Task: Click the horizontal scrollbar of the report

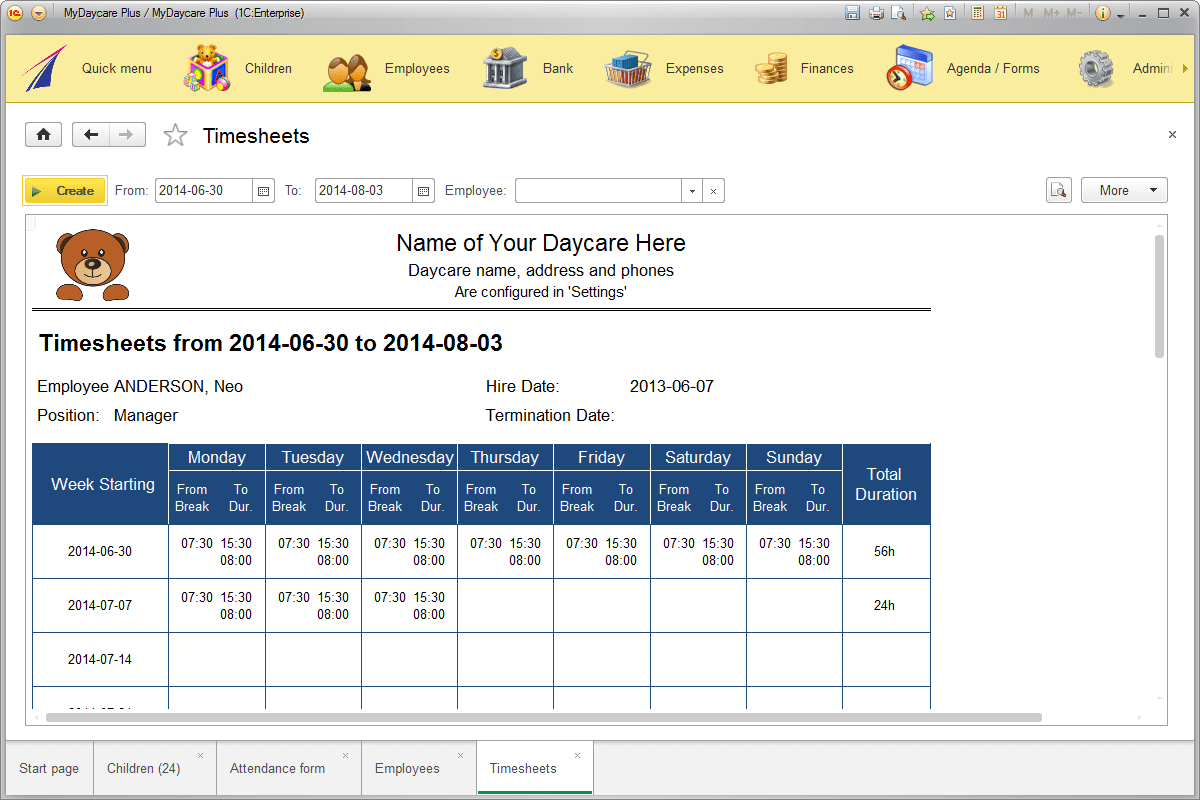Action: click(x=543, y=717)
